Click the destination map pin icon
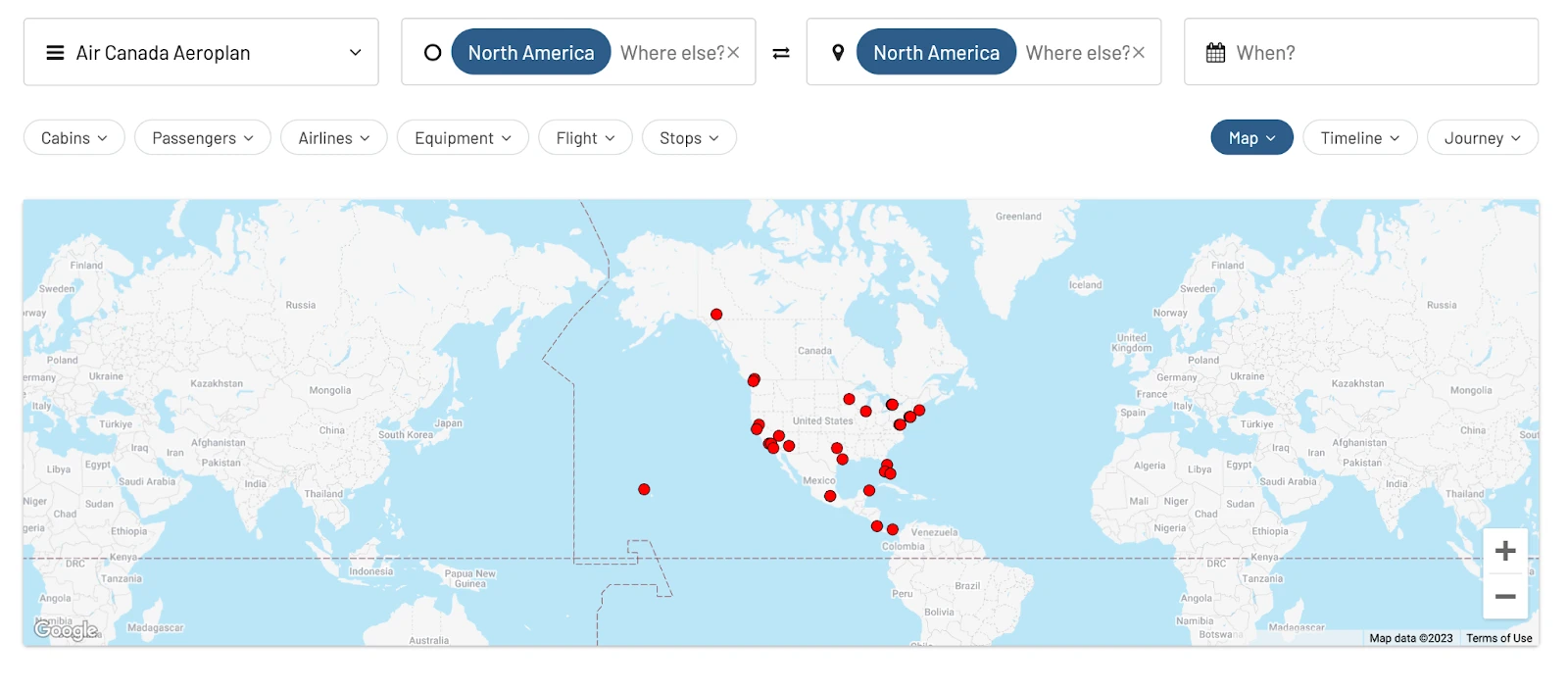 coord(838,53)
